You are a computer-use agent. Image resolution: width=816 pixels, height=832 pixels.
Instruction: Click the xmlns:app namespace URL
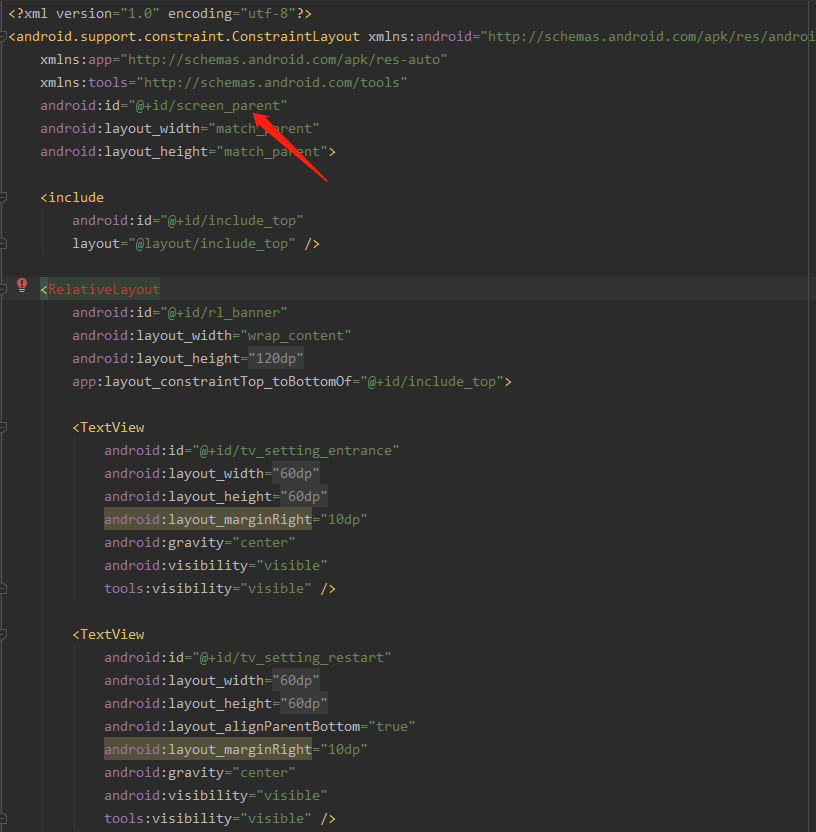284,59
